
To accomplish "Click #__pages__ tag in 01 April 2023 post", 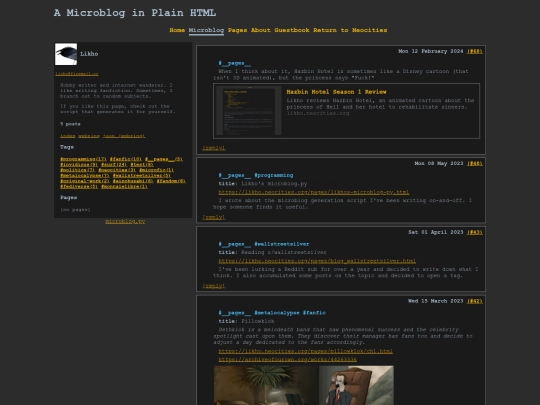I will tap(235, 245).
